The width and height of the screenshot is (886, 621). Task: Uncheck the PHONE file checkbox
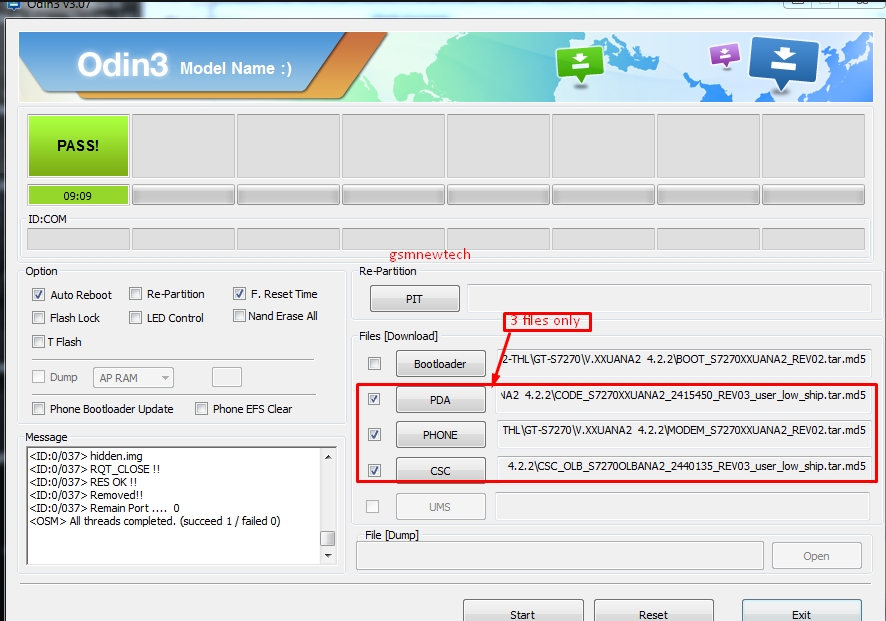point(374,435)
